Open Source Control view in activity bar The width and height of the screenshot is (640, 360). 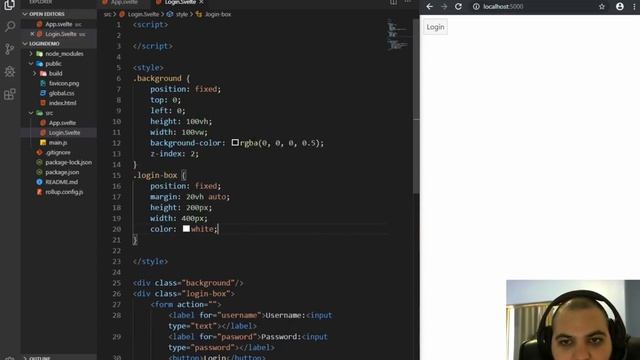pos(9,49)
